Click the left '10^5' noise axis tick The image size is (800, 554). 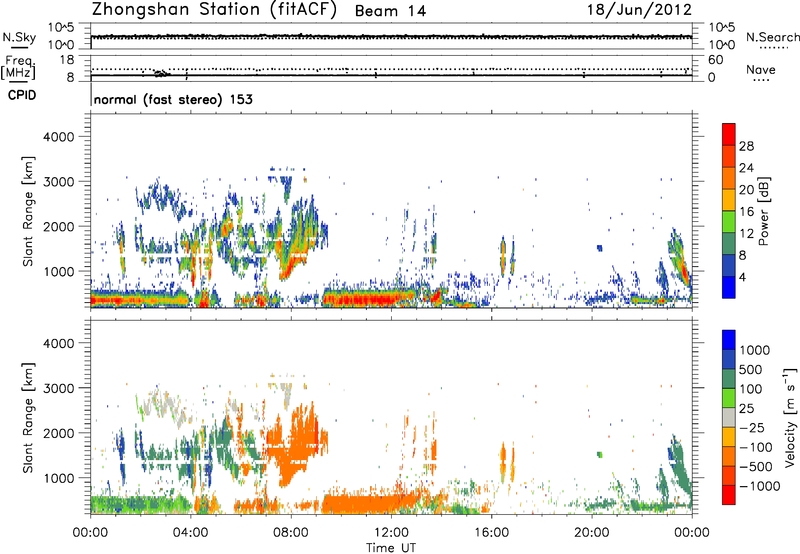(61, 27)
